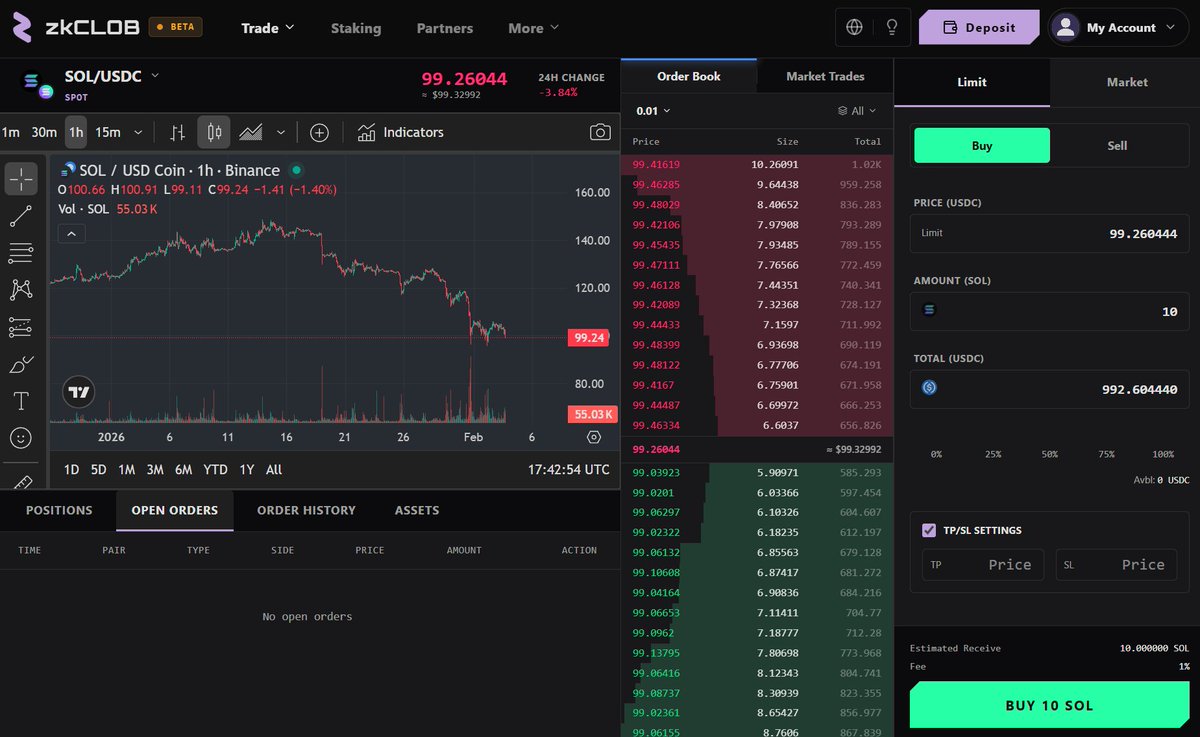
Task: Select the forecast and measurement tool
Action: (21, 327)
